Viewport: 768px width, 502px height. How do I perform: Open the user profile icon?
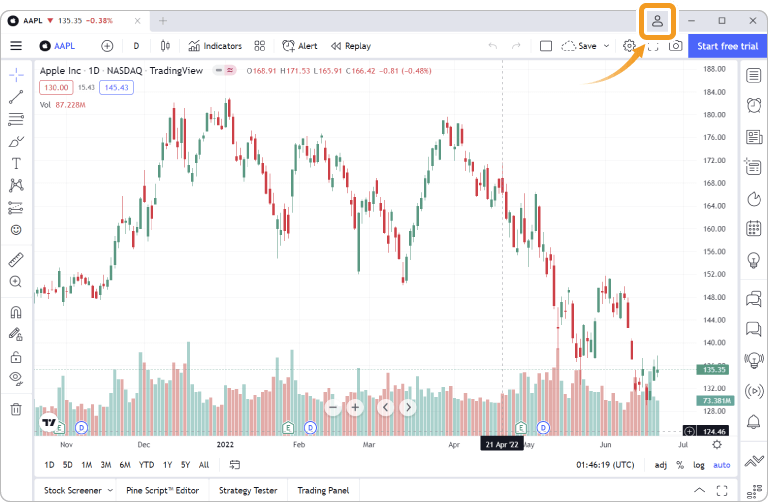pyautogui.click(x=657, y=21)
